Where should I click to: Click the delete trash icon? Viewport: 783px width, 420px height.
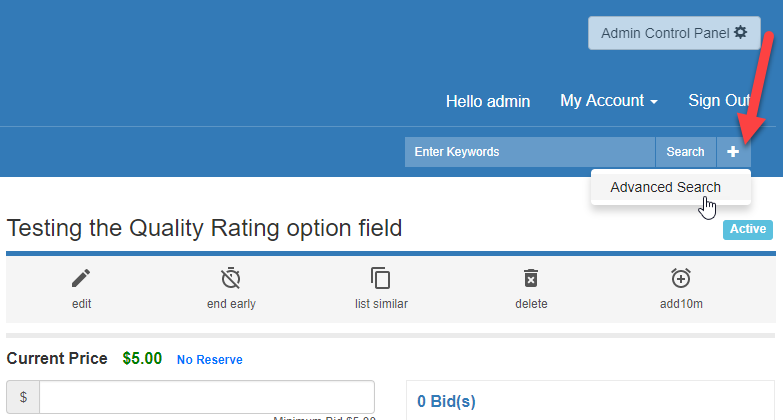pyautogui.click(x=531, y=278)
